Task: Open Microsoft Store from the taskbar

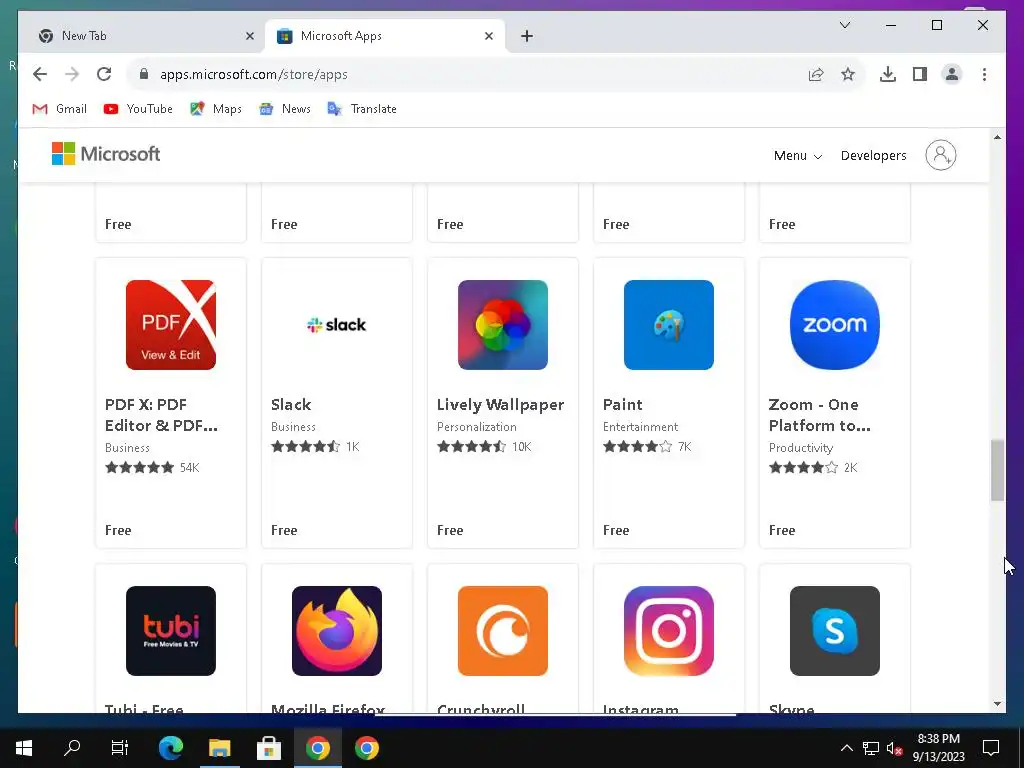Action: (268, 748)
